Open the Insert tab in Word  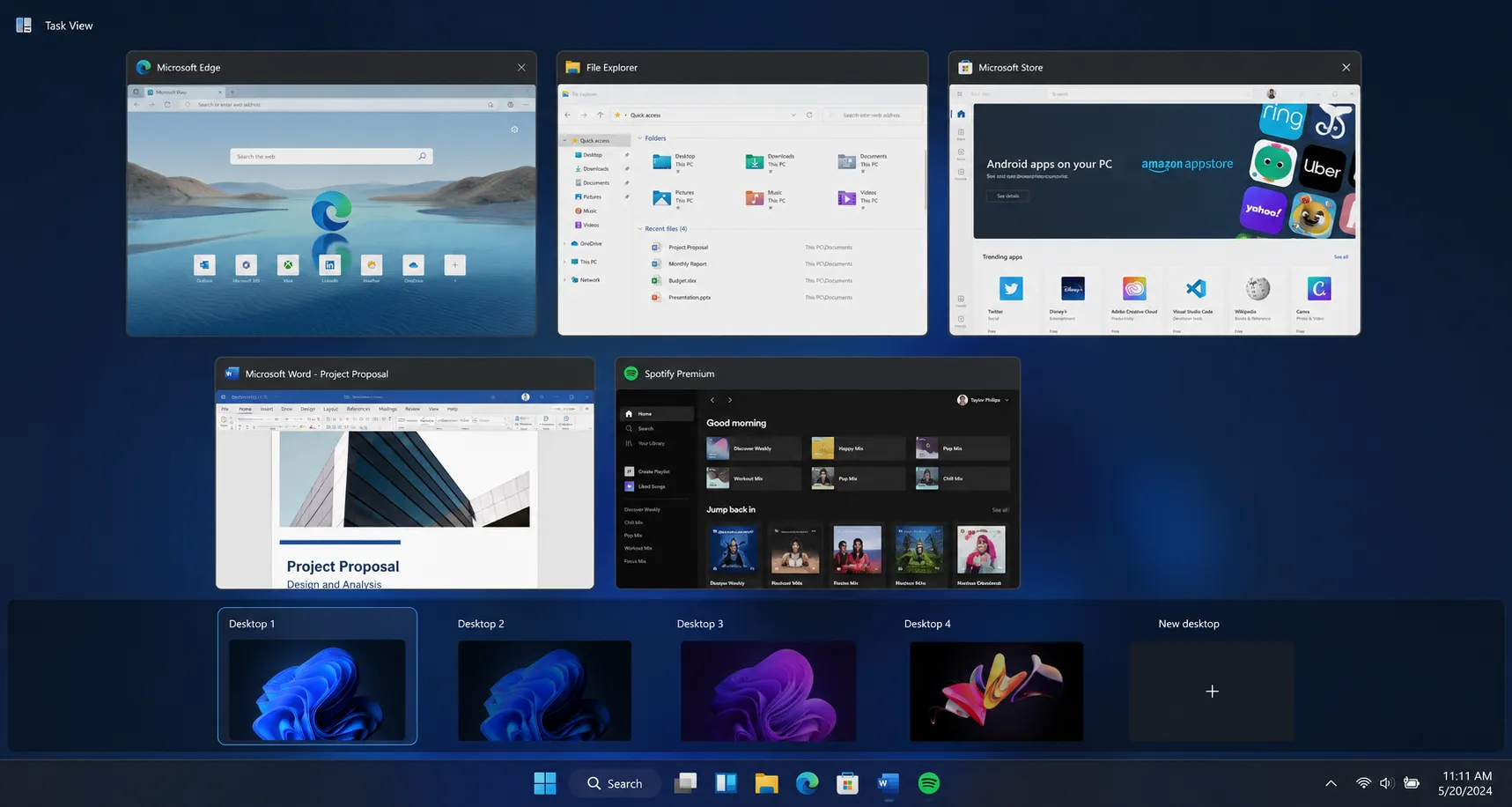click(x=266, y=409)
